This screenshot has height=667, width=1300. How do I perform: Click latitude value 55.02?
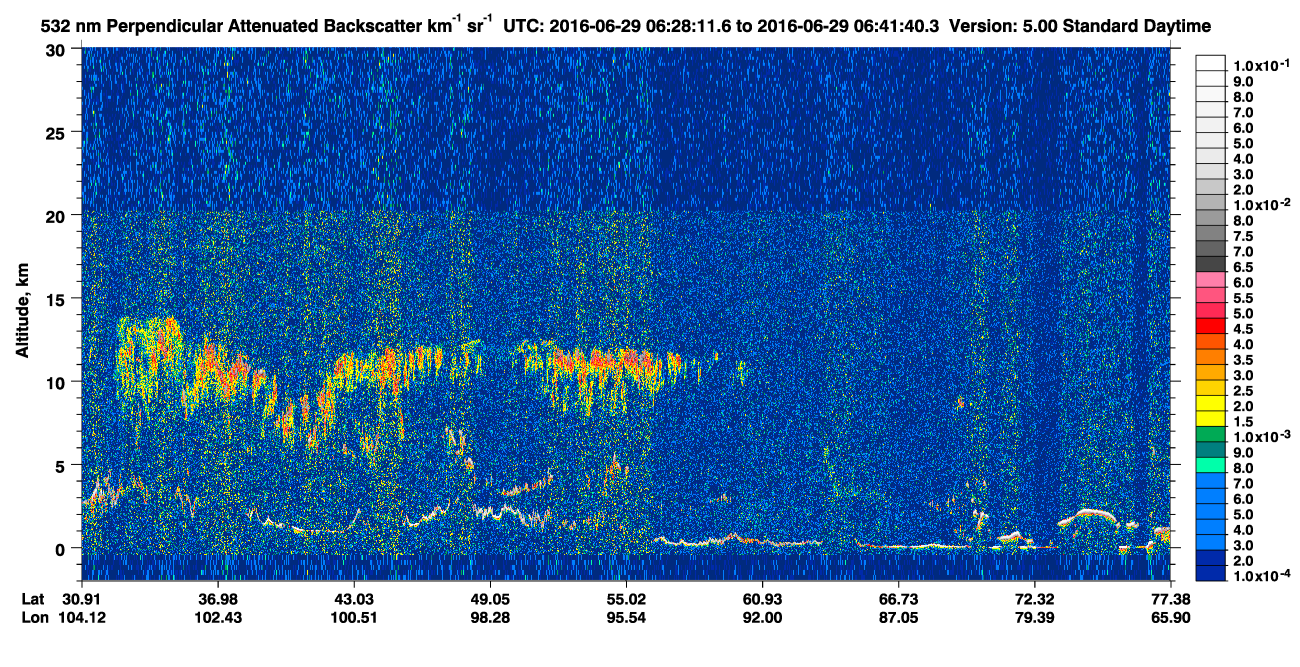tap(625, 598)
